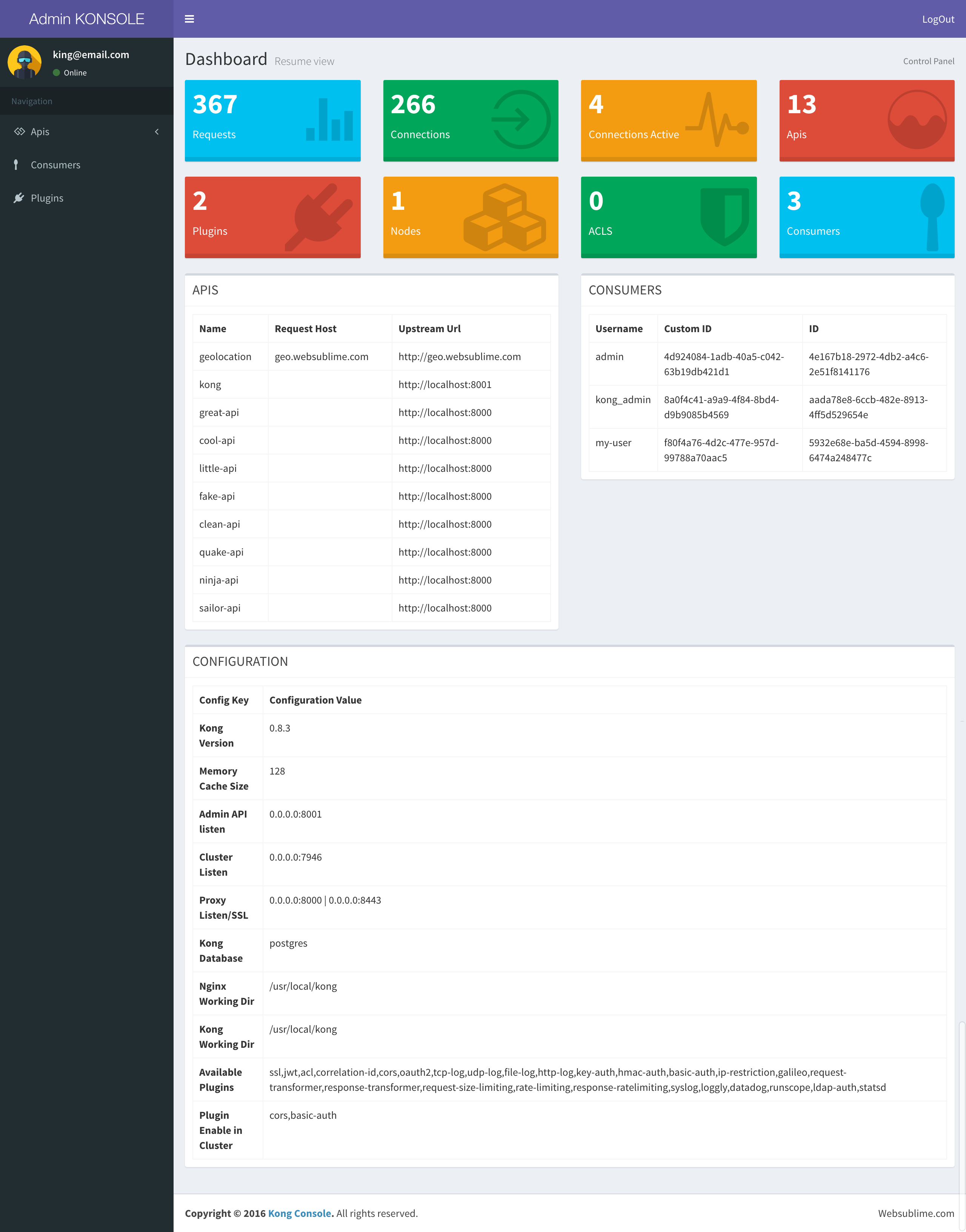This screenshot has width=966, height=1232.
Task: Click the Available Plugins list value
Action: (577, 1080)
